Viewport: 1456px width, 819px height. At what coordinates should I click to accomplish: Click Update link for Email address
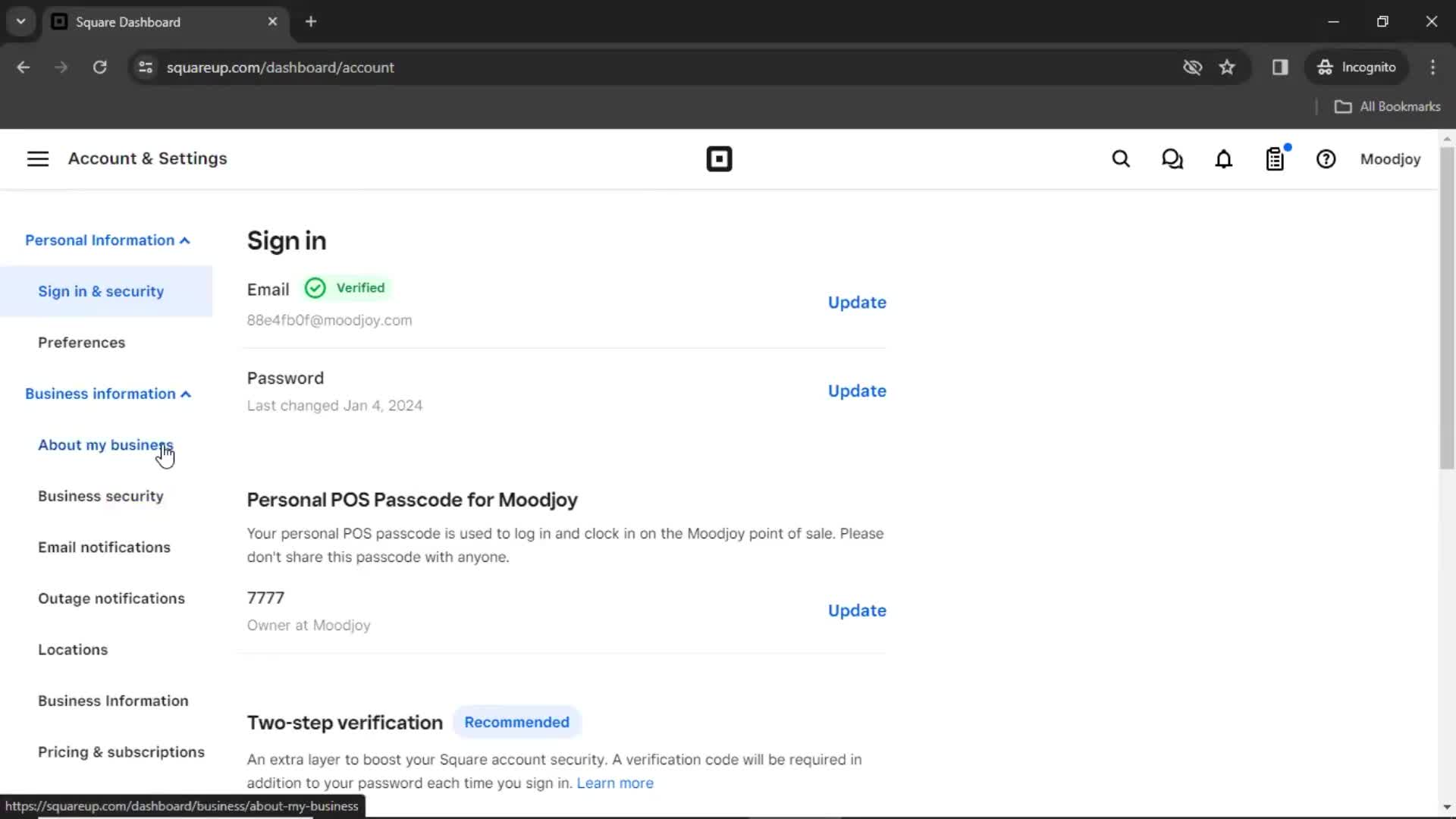[857, 302]
